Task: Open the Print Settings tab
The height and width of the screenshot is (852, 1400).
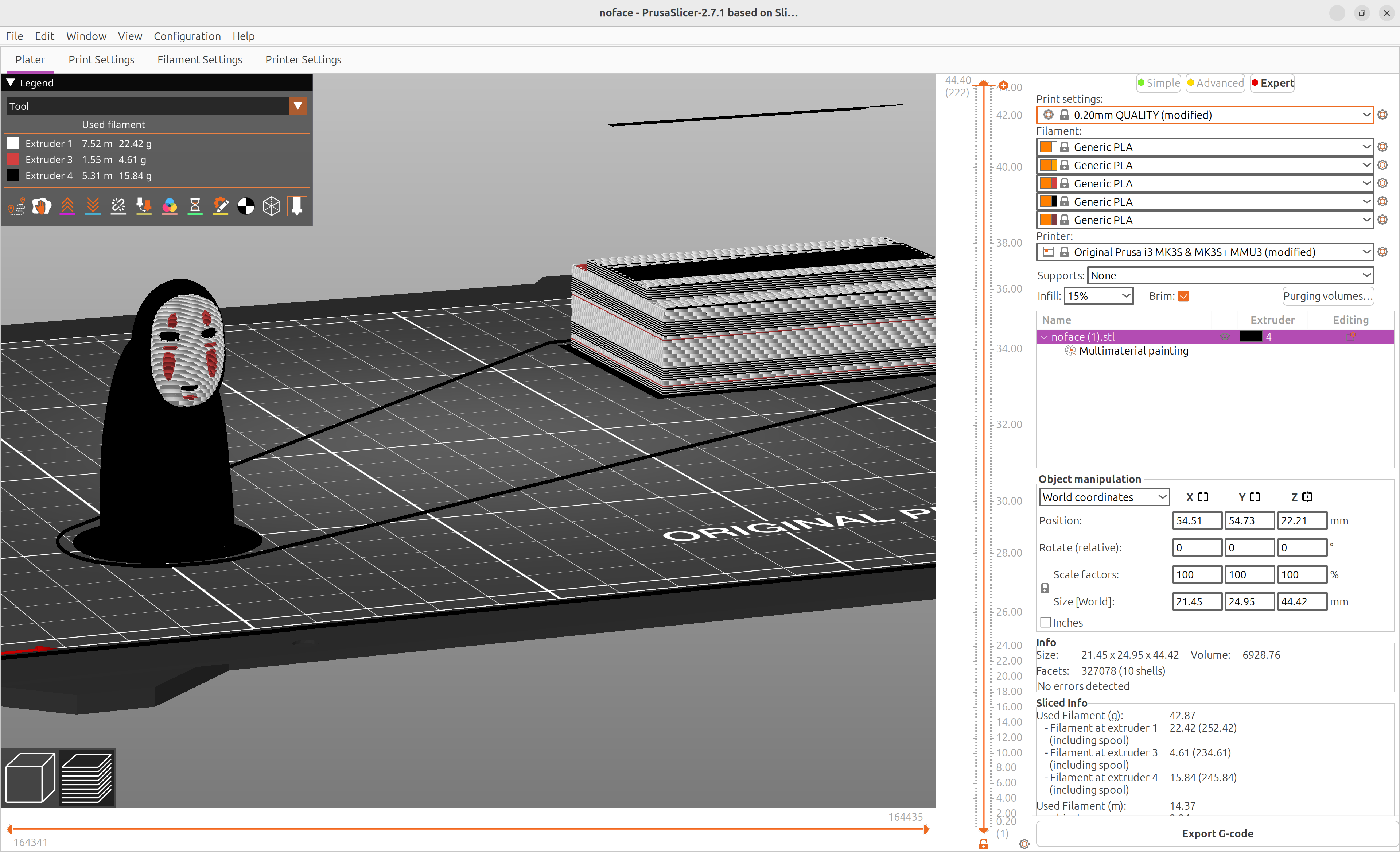Action: coord(101,60)
